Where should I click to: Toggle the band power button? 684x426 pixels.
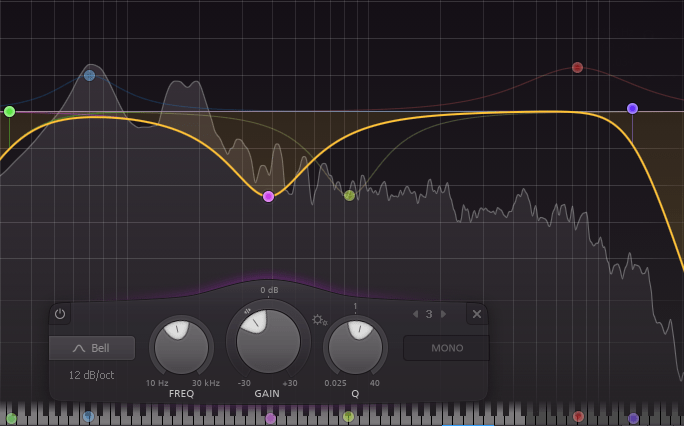click(60, 314)
